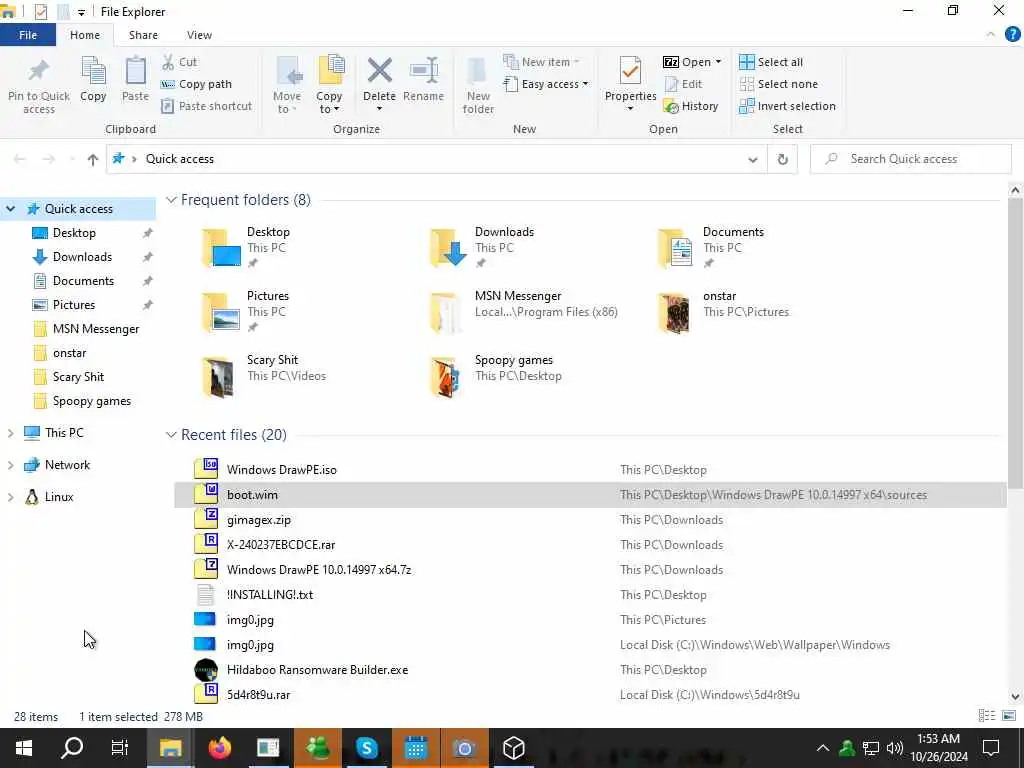Open the address bar history dropdown
Screen dimensions: 1024x768
click(x=752, y=159)
